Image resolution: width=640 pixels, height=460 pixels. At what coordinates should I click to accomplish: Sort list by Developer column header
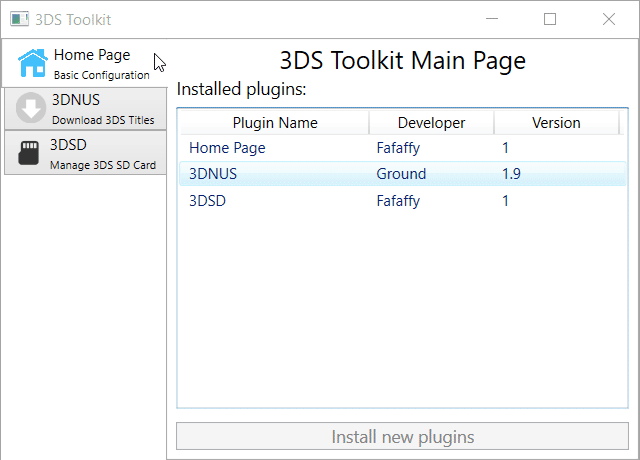[x=431, y=123]
